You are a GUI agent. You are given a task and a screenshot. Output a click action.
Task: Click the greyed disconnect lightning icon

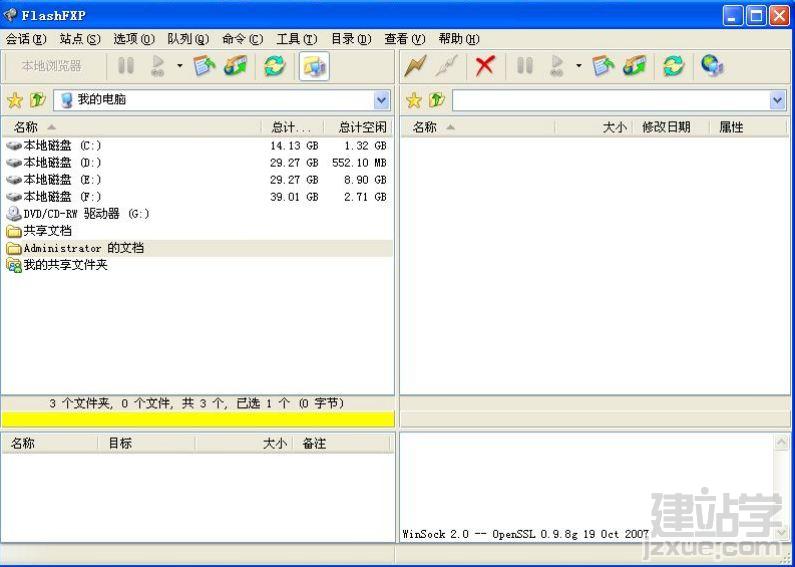click(447, 66)
